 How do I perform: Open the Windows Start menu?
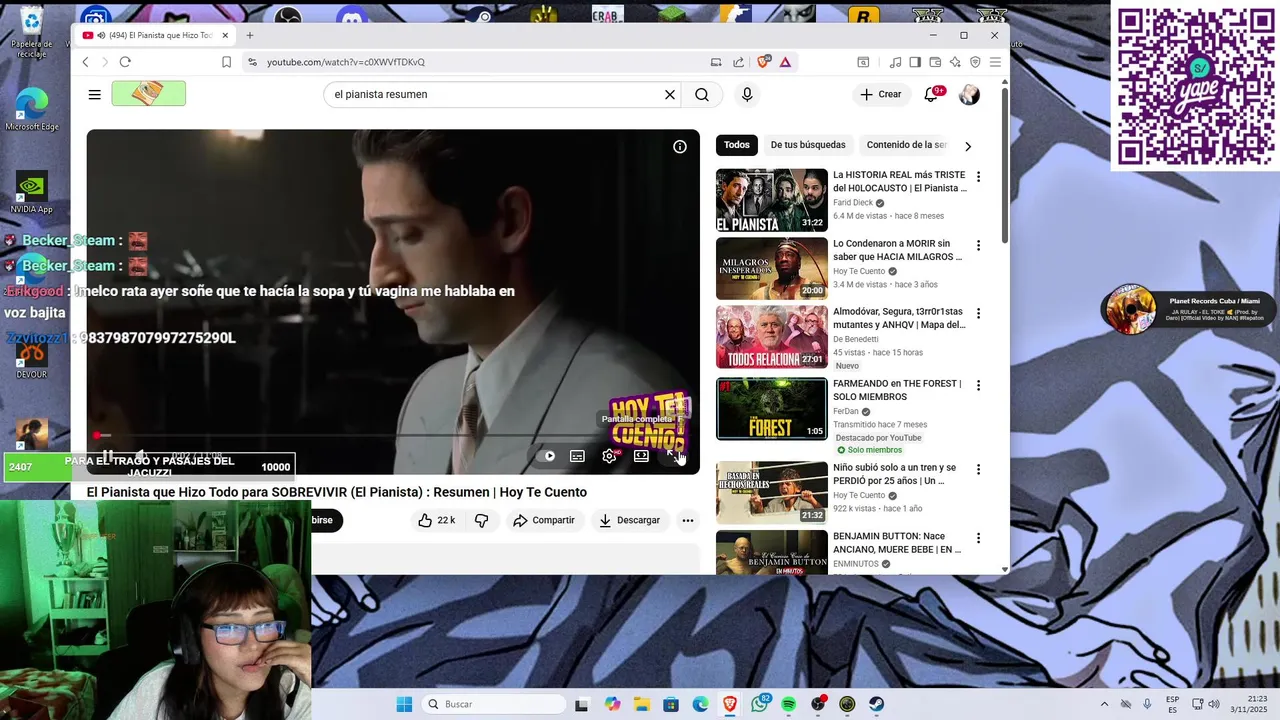pos(404,704)
